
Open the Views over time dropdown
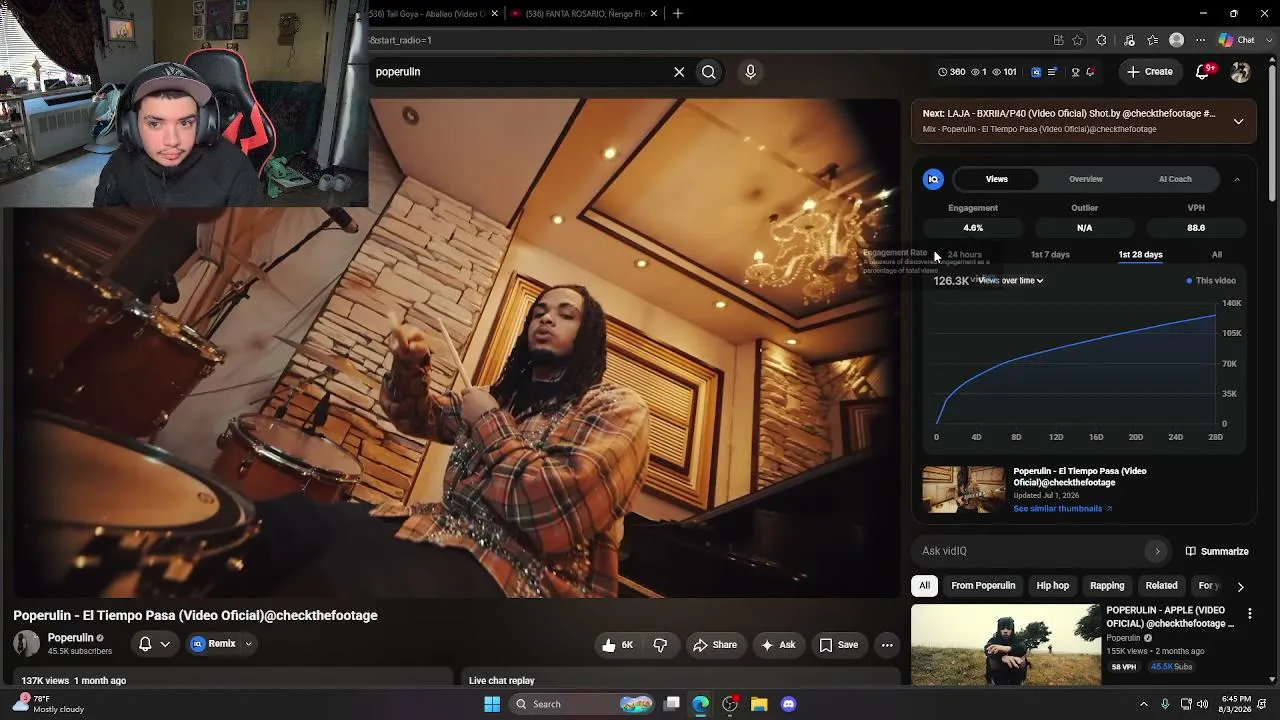pyautogui.click(x=1011, y=281)
